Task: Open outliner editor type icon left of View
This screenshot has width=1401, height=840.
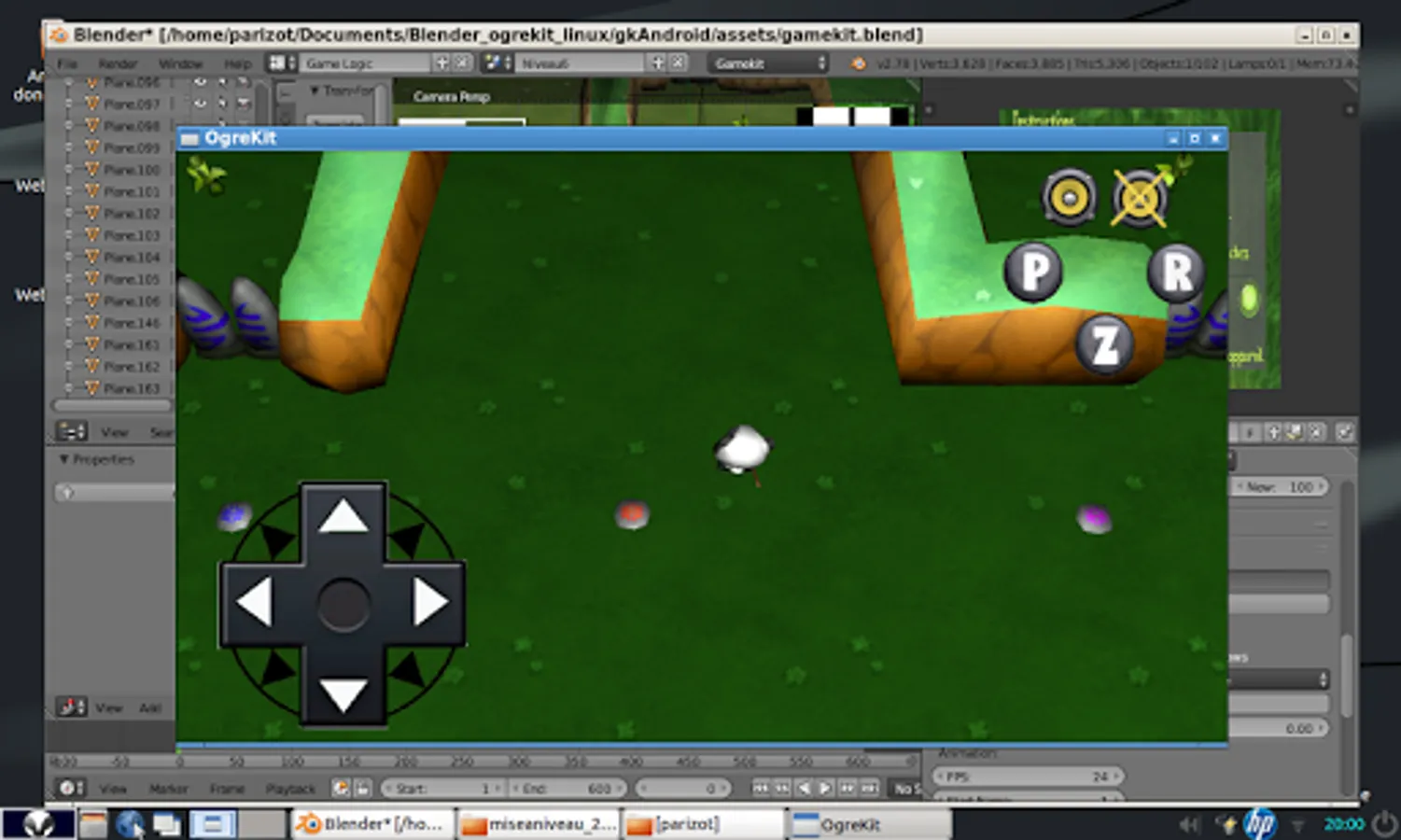Action: tap(72, 431)
